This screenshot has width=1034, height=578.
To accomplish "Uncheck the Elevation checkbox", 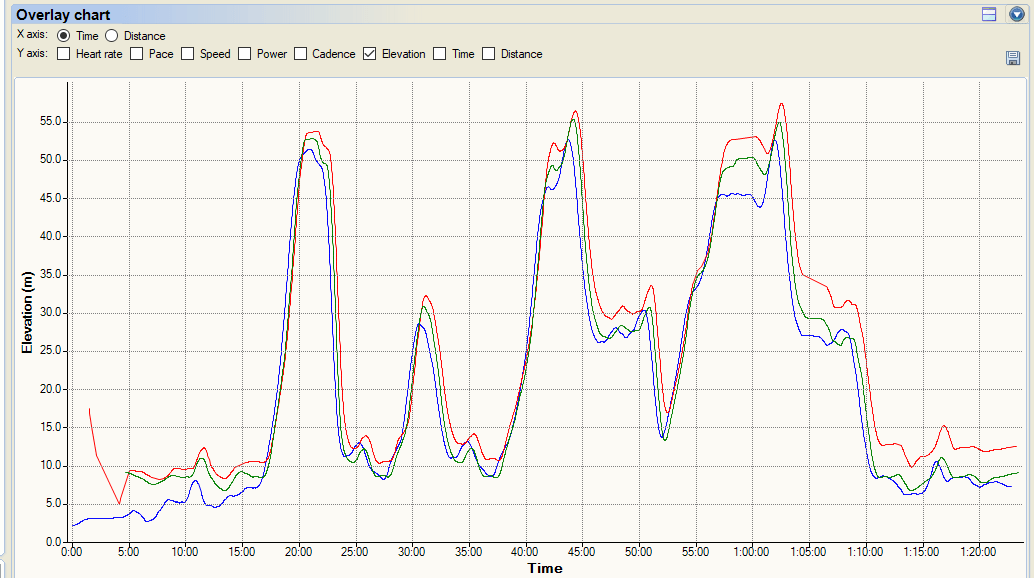I will click(x=369, y=54).
